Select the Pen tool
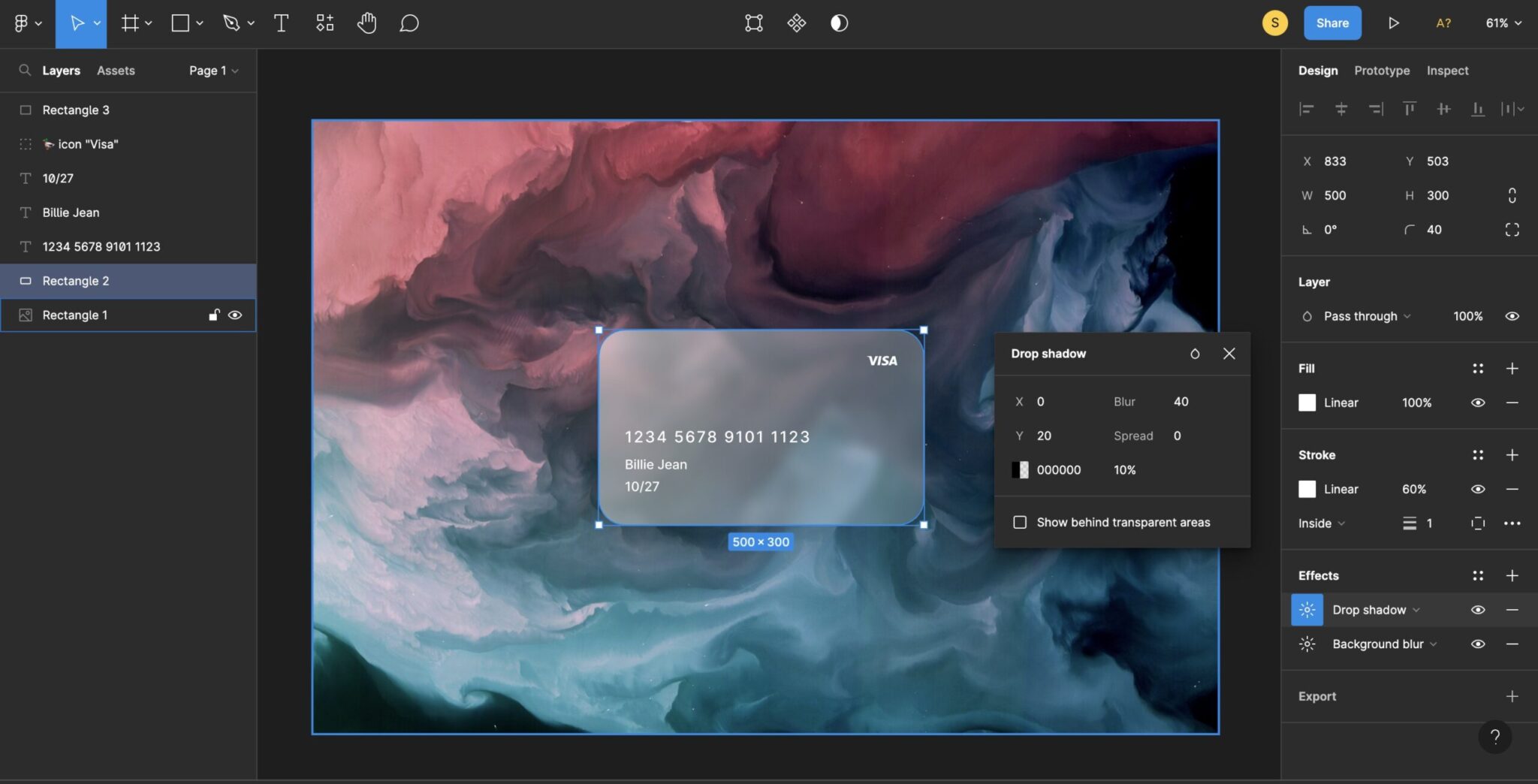1538x784 pixels. point(231,23)
